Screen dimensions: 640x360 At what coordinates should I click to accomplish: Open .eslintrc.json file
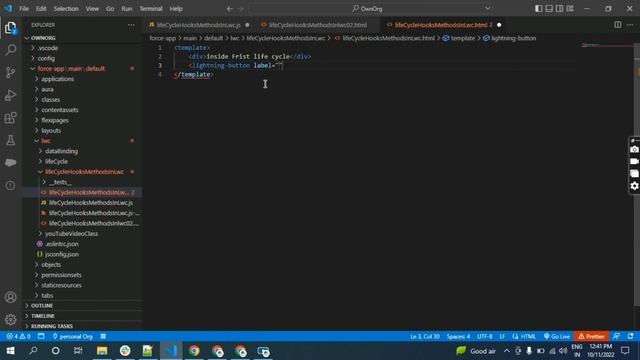[82, 244]
